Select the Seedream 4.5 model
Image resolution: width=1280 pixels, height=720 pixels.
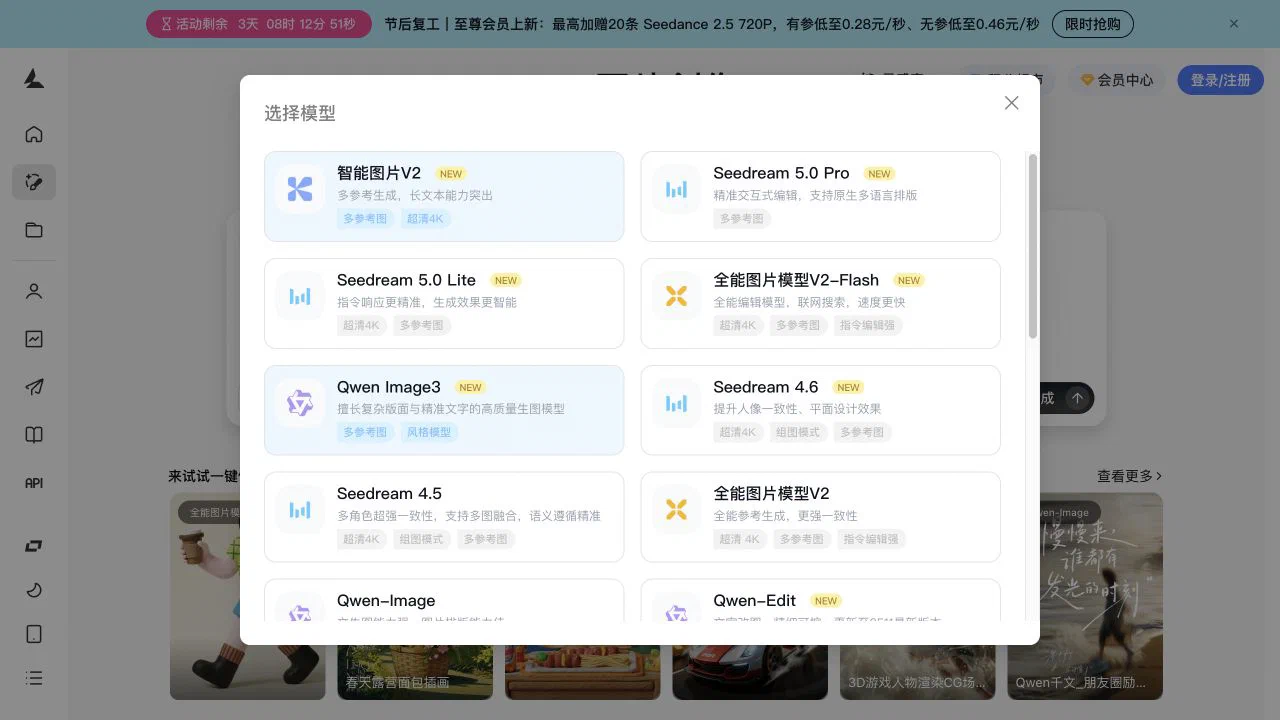[x=444, y=517]
